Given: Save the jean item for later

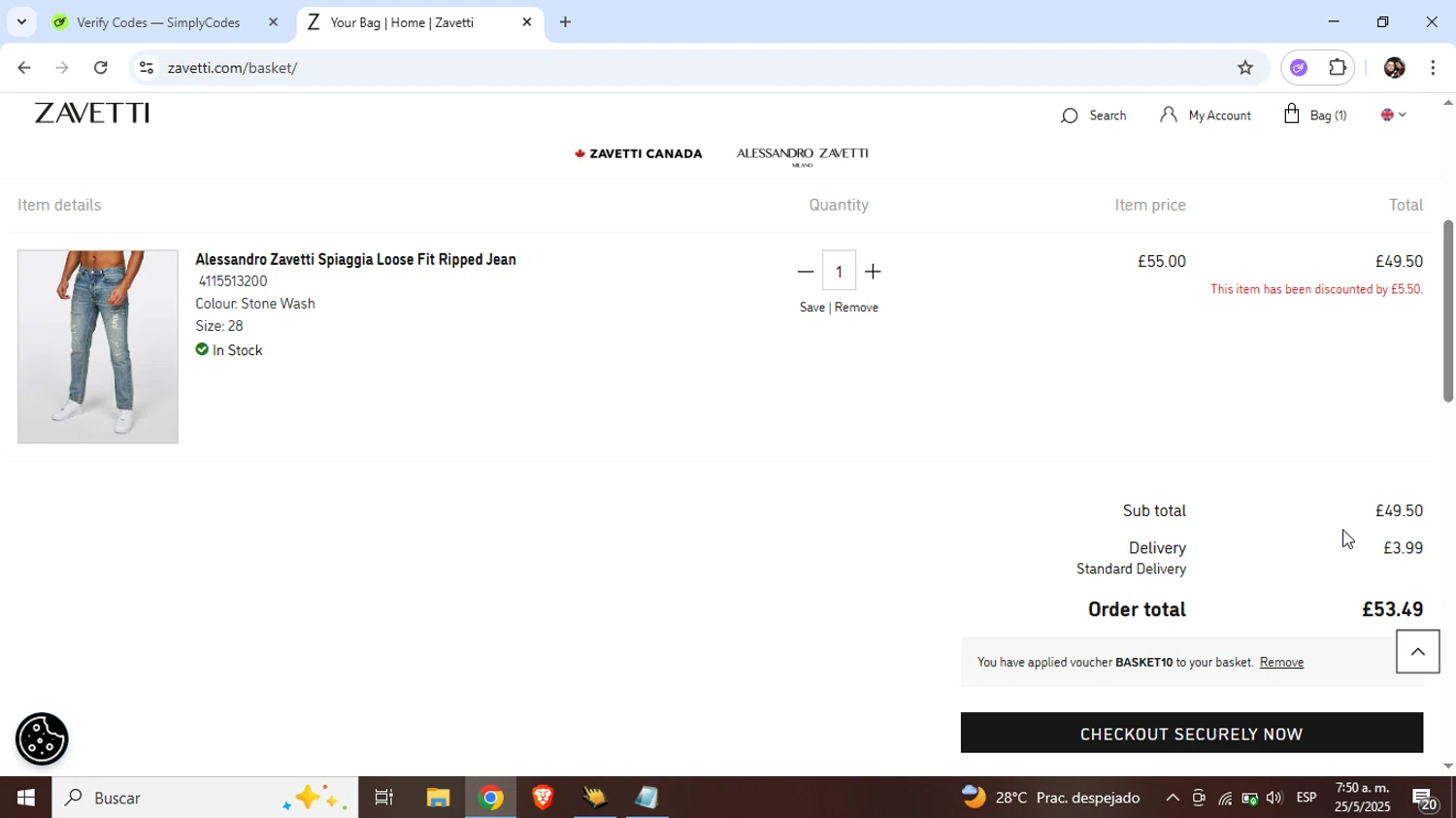Looking at the screenshot, I should [812, 308].
